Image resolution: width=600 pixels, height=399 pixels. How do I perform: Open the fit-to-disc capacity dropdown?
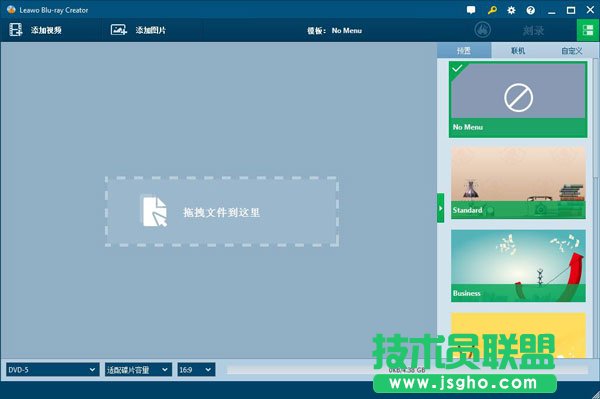pyautogui.click(x=138, y=370)
